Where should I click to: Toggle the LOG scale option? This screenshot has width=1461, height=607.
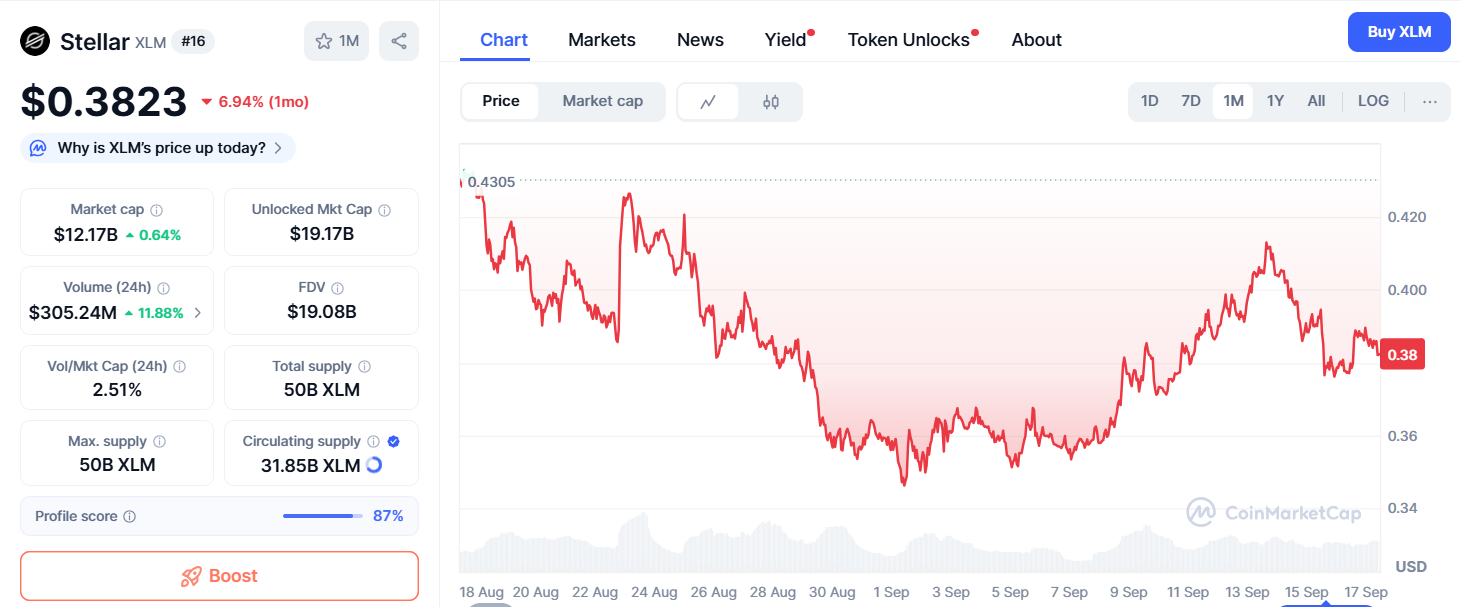[1373, 101]
